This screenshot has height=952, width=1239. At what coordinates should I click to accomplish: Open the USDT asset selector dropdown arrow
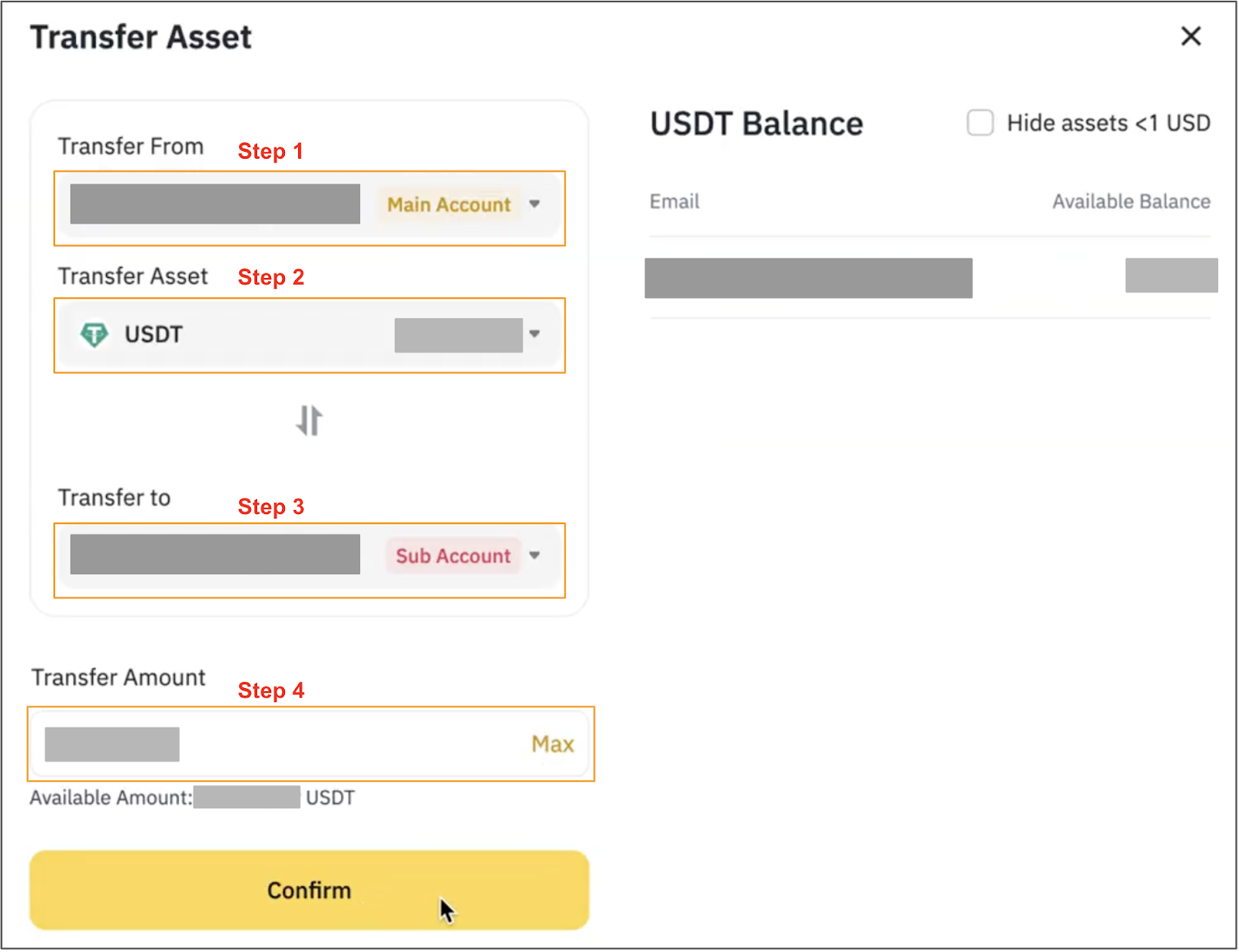pos(534,334)
